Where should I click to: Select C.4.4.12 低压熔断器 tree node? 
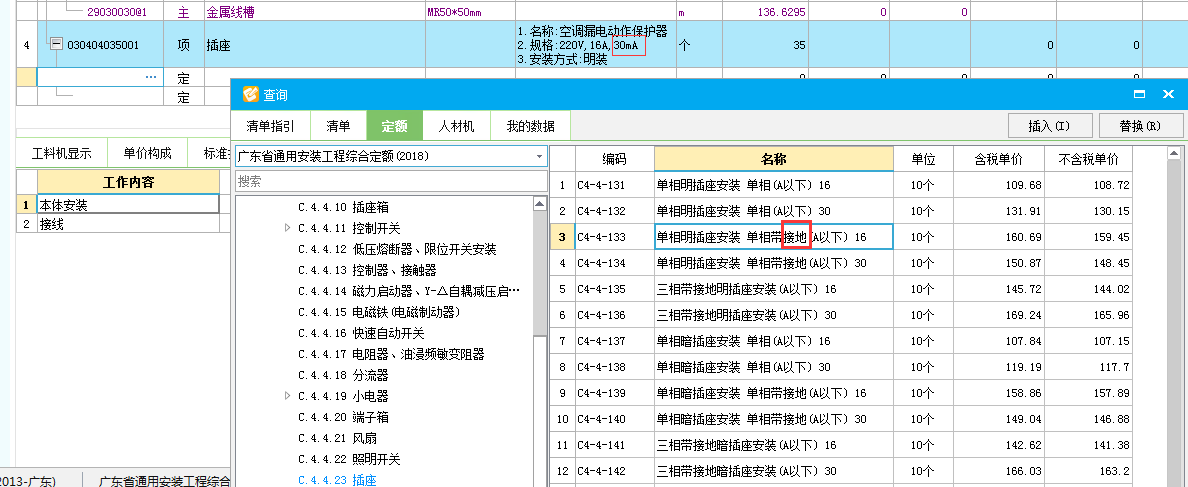tap(397, 249)
